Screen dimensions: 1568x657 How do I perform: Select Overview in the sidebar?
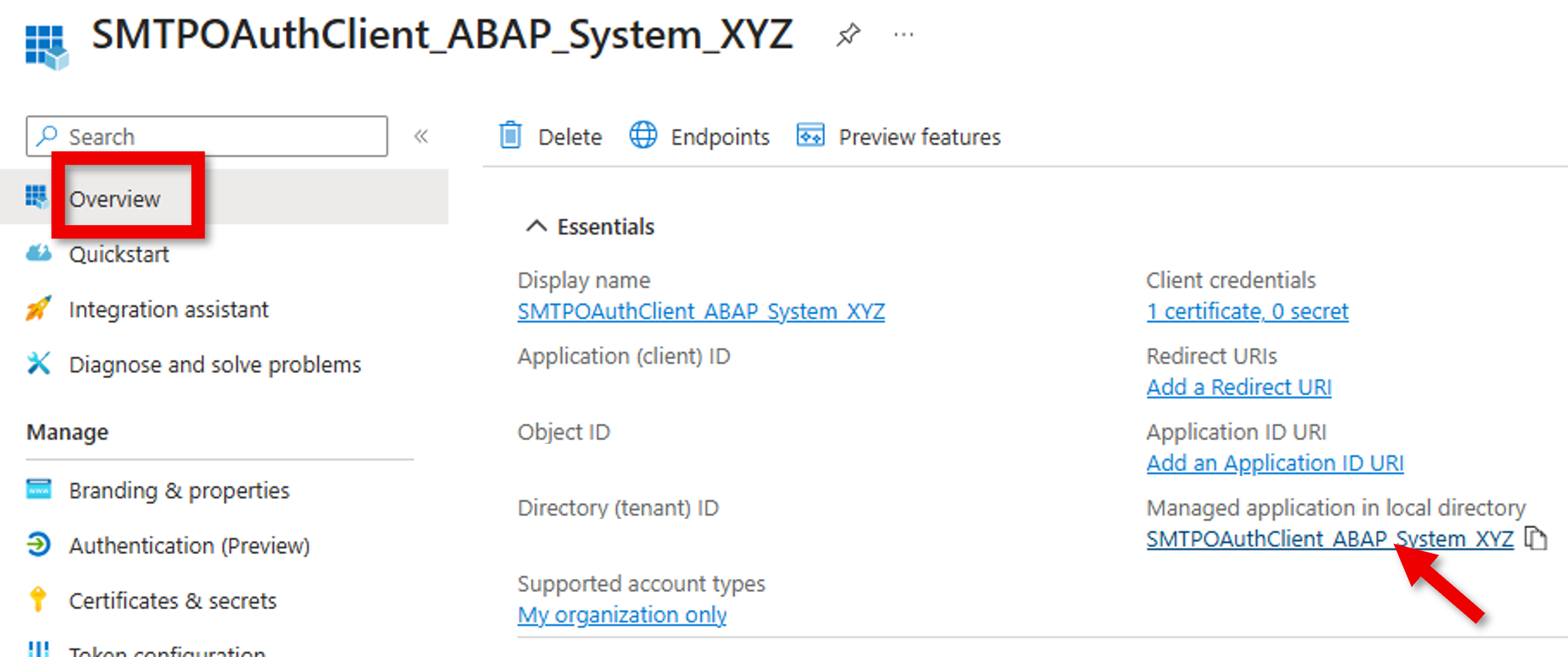[x=116, y=198]
